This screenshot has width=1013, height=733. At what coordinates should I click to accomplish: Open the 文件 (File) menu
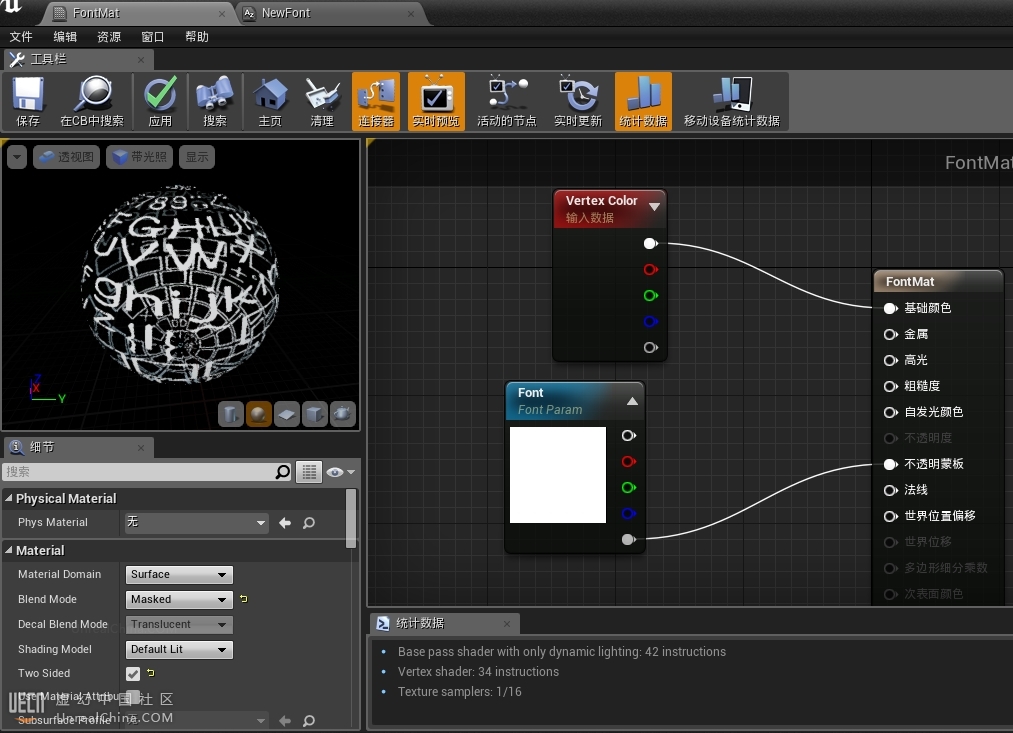(x=21, y=37)
